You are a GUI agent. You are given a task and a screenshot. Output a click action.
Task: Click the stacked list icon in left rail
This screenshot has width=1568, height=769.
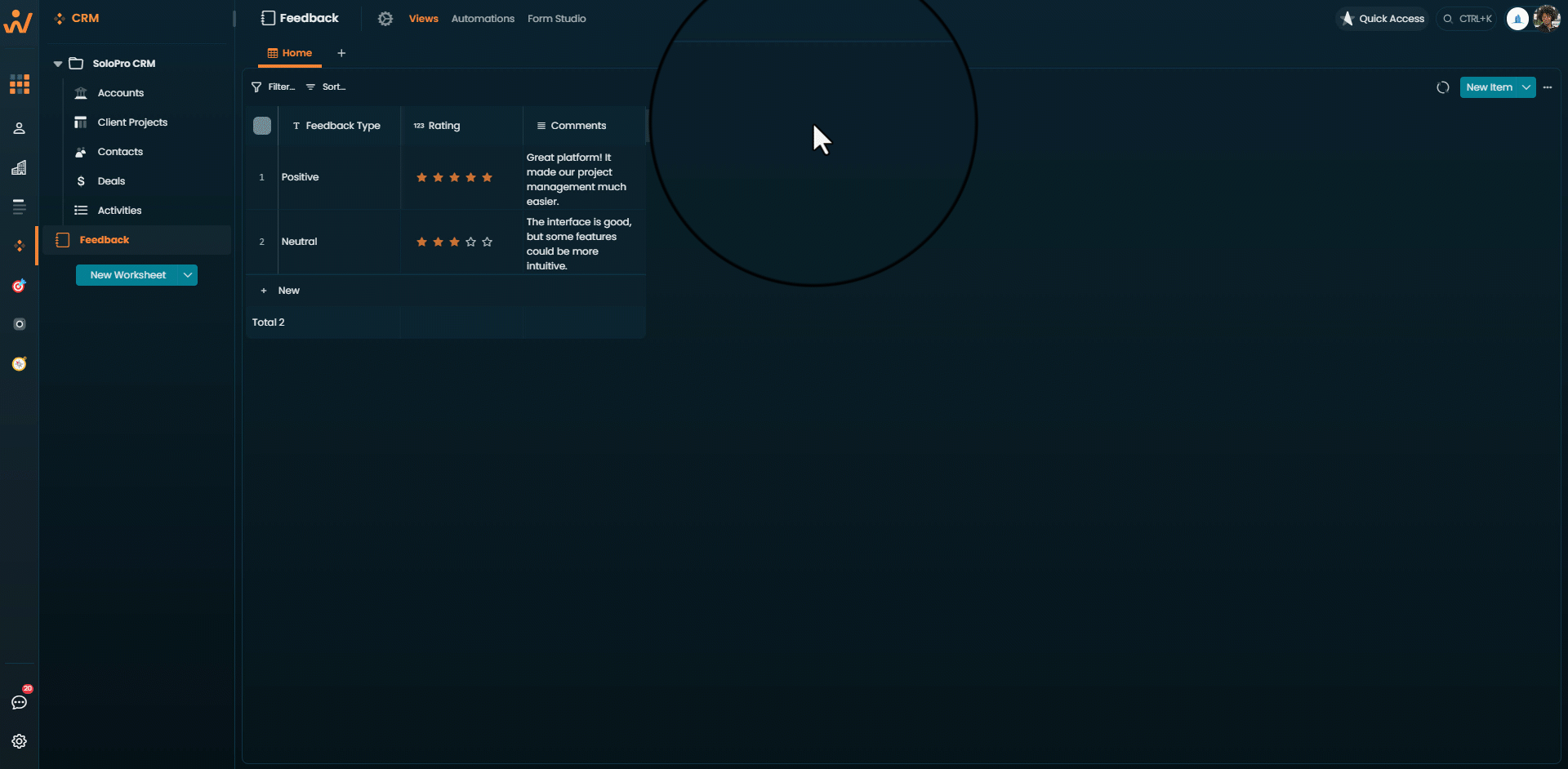pos(20,207)
